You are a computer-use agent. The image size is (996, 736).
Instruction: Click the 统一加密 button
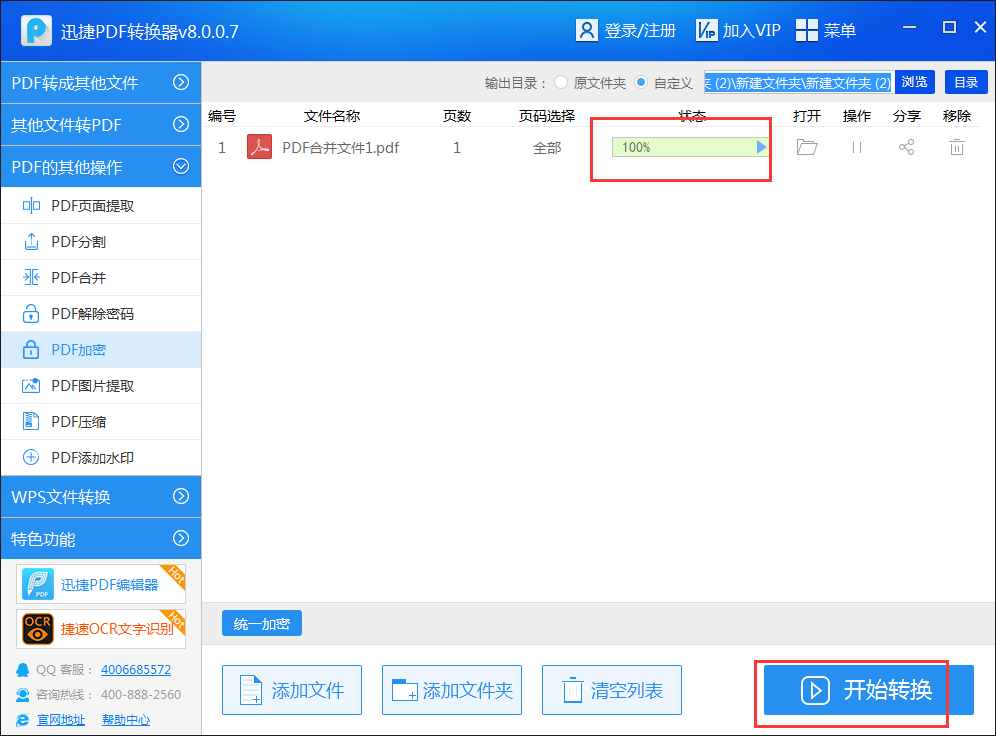[x=262, y=624]
